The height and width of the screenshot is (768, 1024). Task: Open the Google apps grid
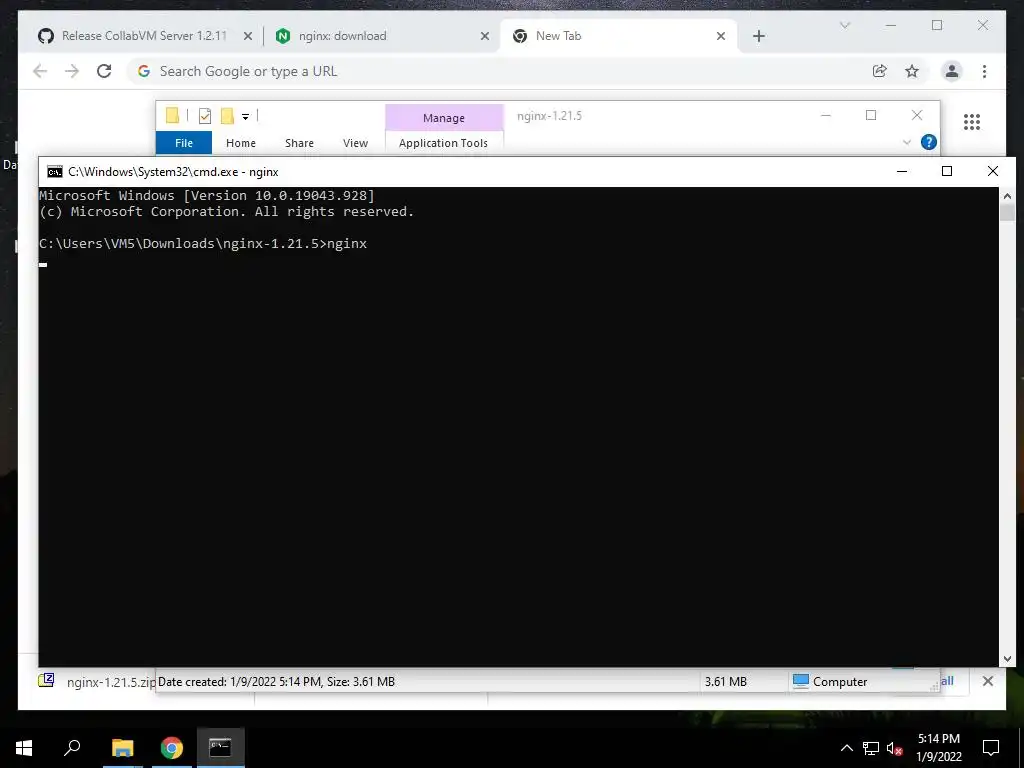[972, 121]
